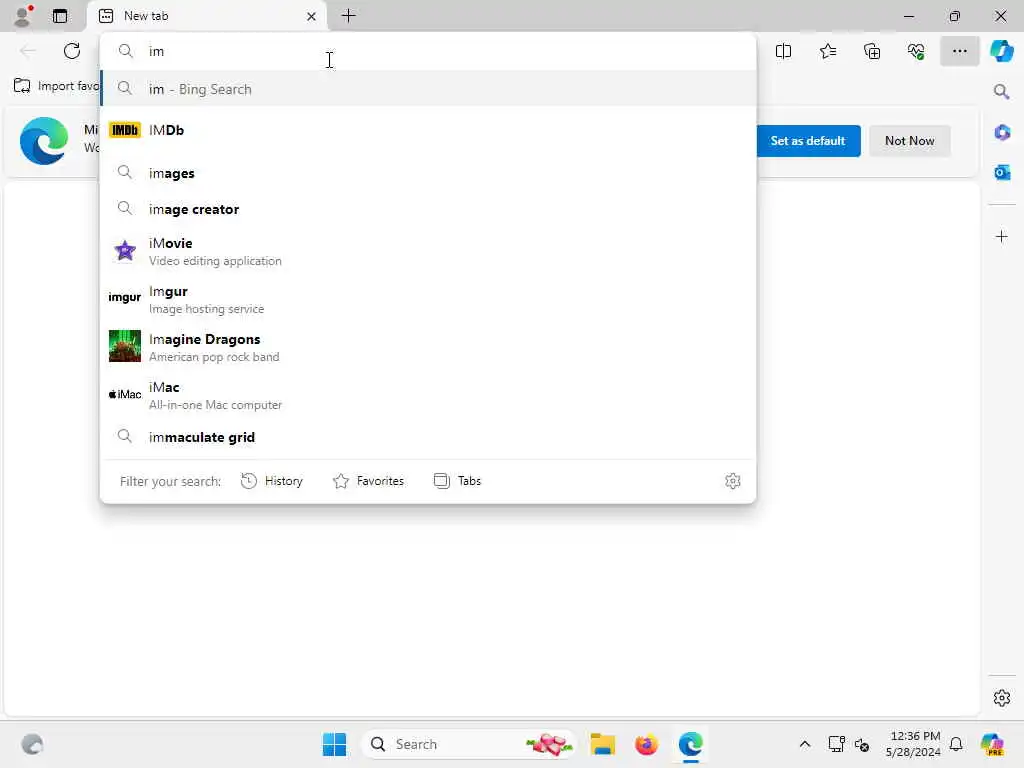This screenshot has height=768, width=1024.
Task: Click Set as default button
Action: pyautogui.click(x=808, y=141)
